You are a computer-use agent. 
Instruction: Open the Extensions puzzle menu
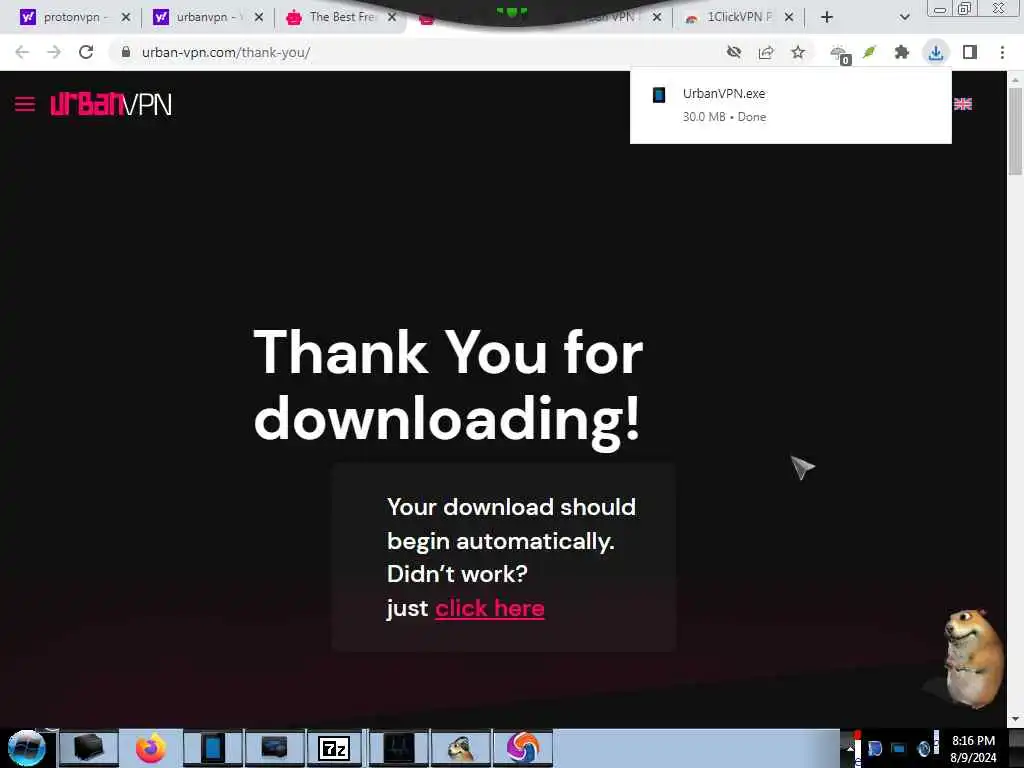pyautogui.click(x=902, y=52)
